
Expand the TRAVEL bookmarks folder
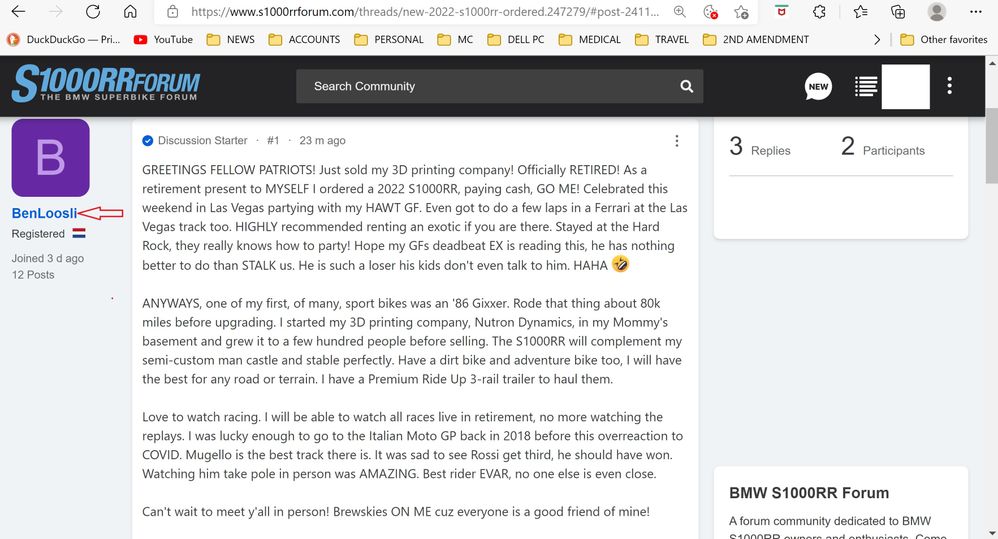pos(662,39)
